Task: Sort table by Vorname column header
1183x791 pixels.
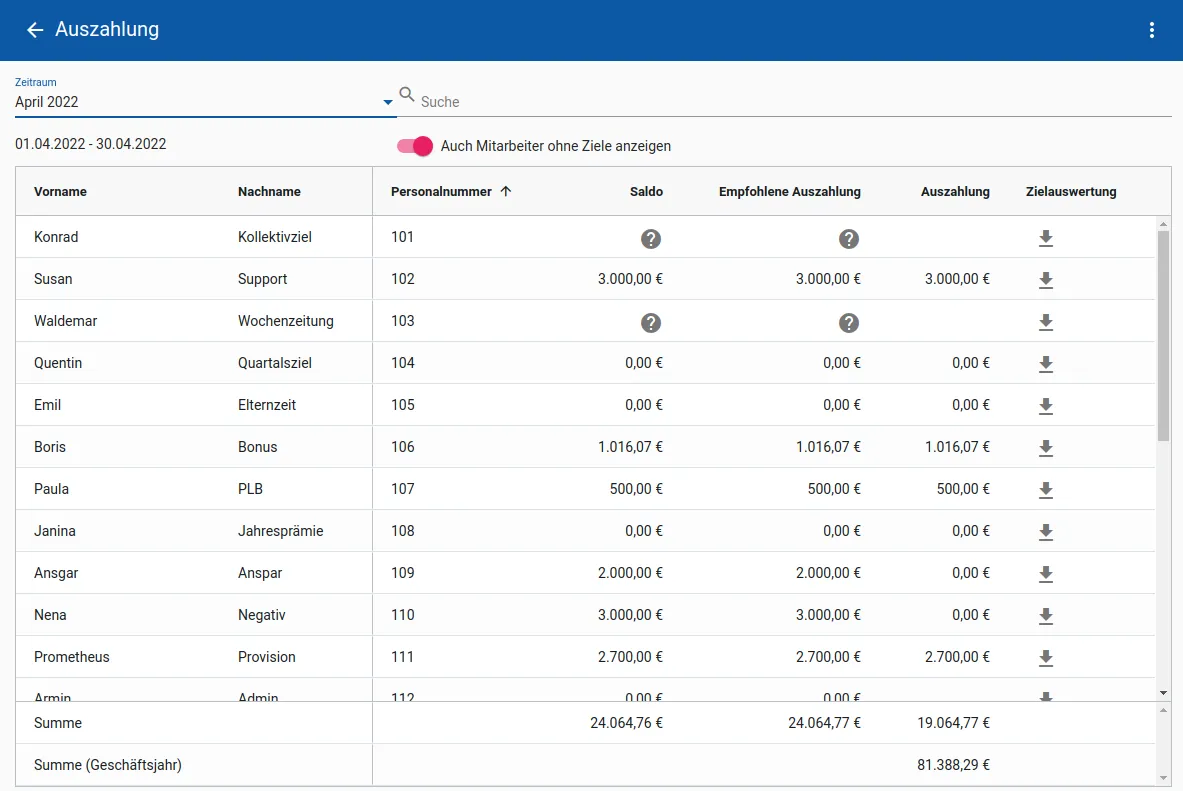Action: coord(60,192)
